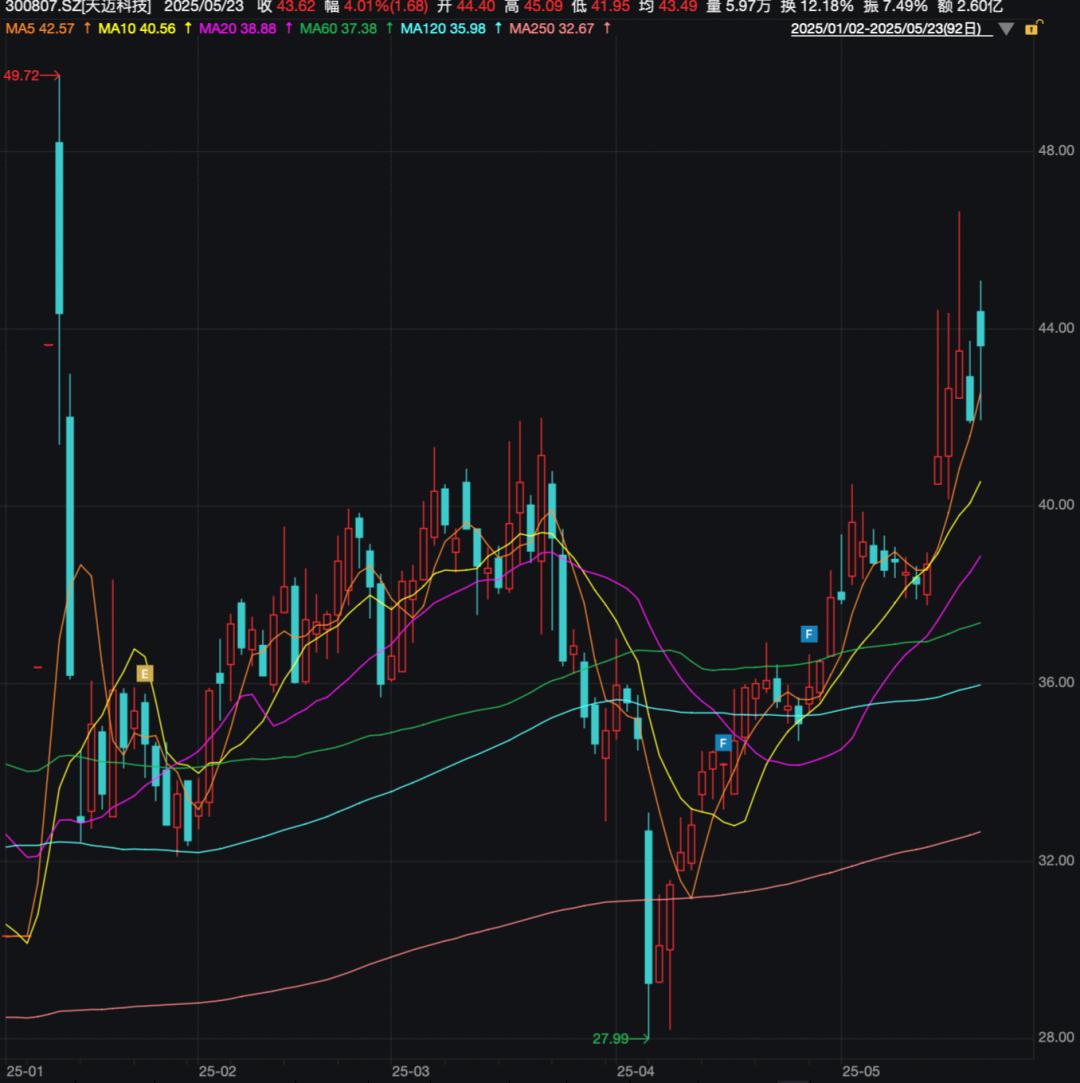Toggle the MA250 moving average label

click(551, 28)
